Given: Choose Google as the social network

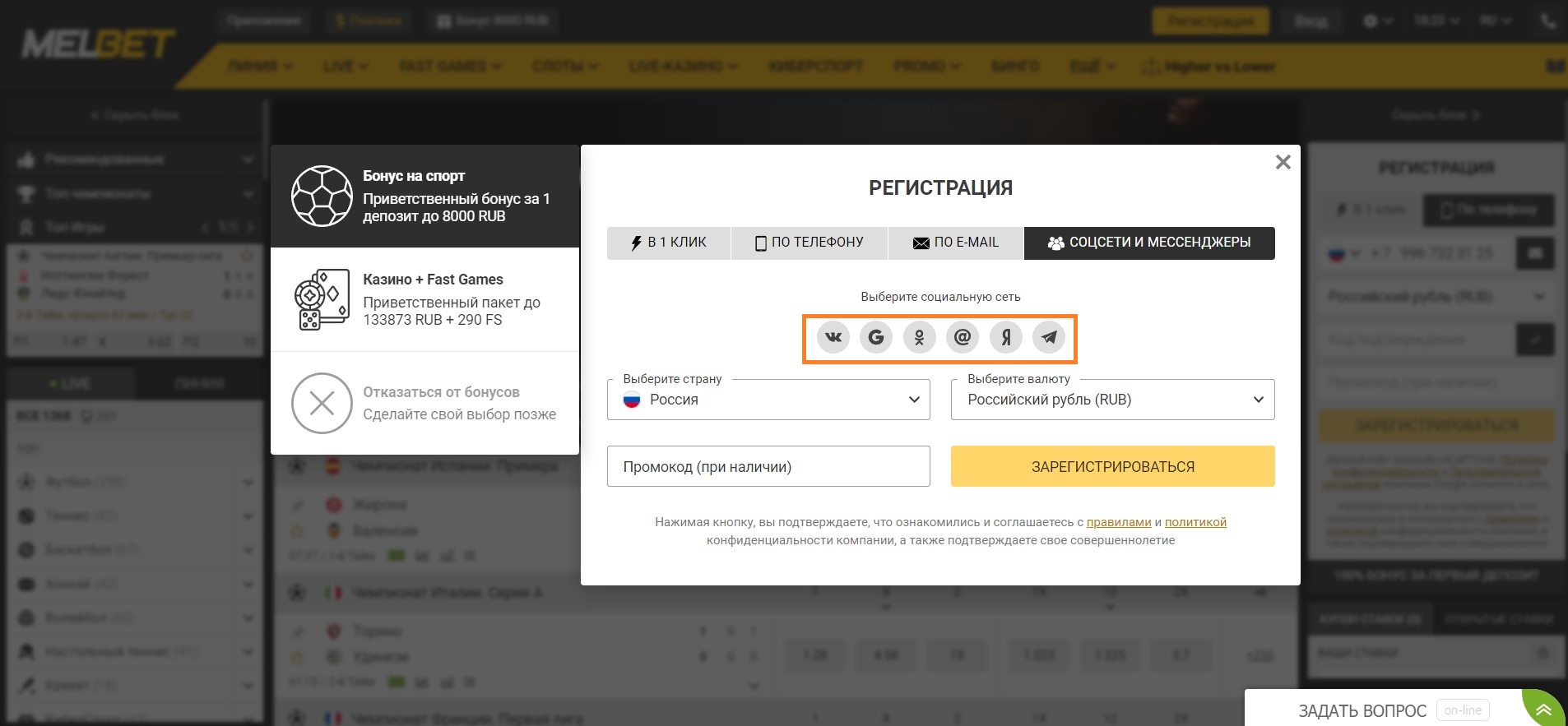Looking at the screenshot, I should (876, 337).
